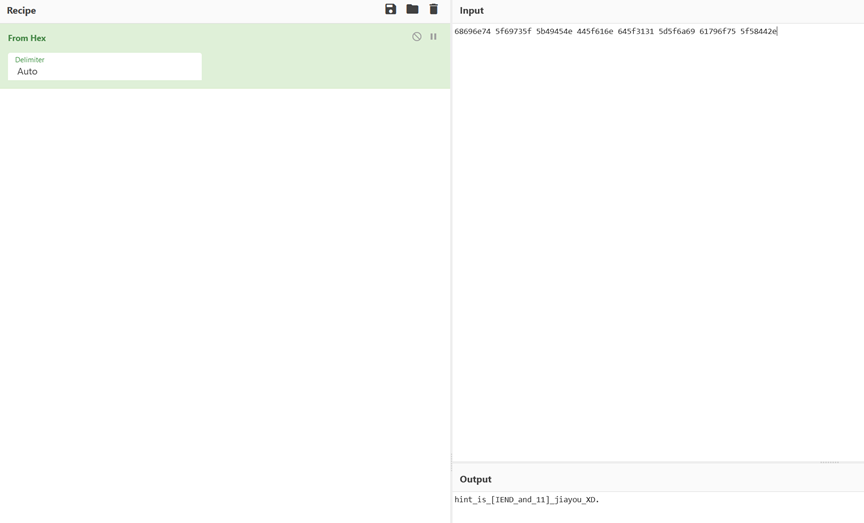Set breakpoint on From Hex operation
864x523 pixels.
[434, 36]
